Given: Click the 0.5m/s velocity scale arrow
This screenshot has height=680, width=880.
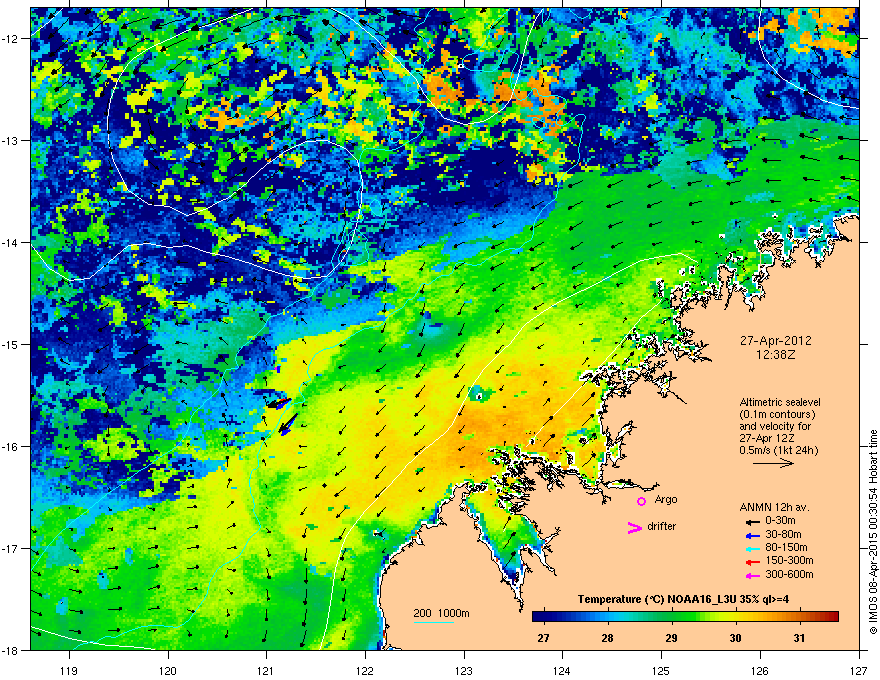Looking at the screenshot, I should click(773, 463).
